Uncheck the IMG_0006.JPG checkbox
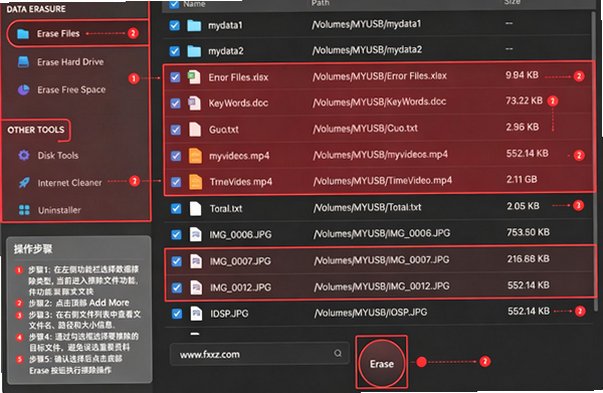The width and height of the screenshot is (603, 393). 176,235
